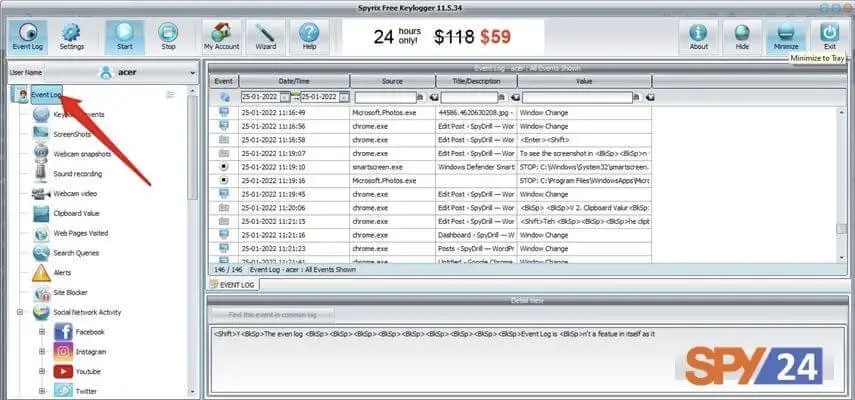Clear the Source filter with its eraser icon
This screenshot has height=400, width=855.
[435, 97]
